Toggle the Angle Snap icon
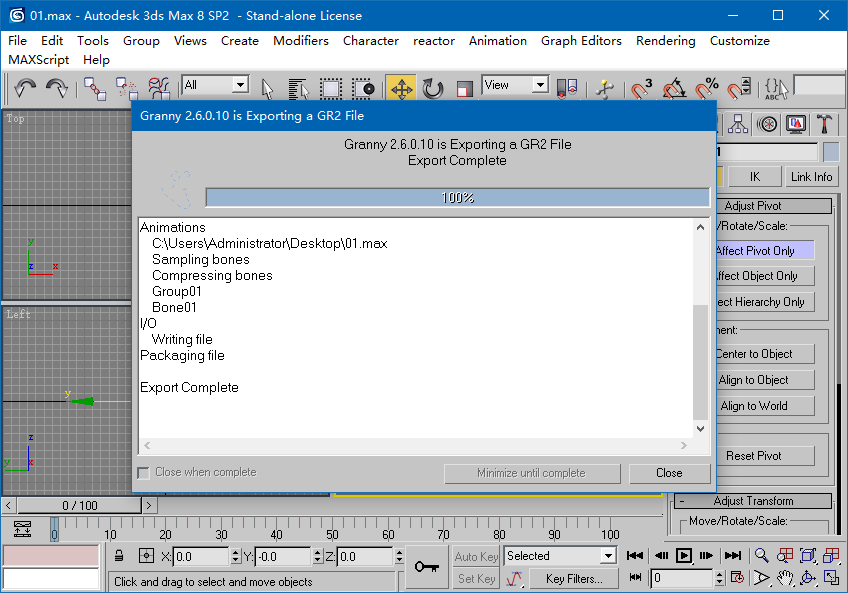Screen dimensions: 848x593 pyautogui.click(x=674, y=88)
